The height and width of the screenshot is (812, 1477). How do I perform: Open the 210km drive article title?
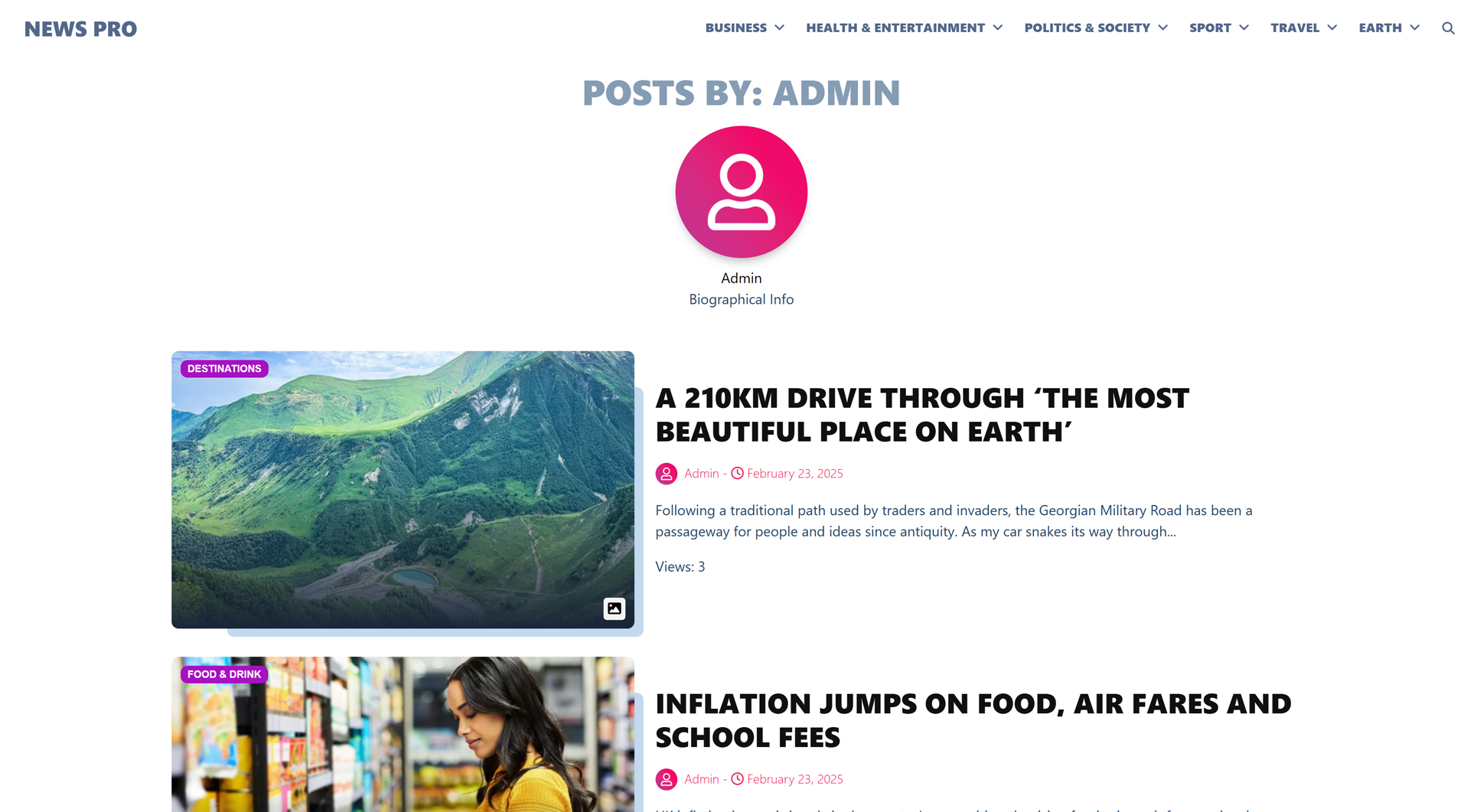[922, 415]
